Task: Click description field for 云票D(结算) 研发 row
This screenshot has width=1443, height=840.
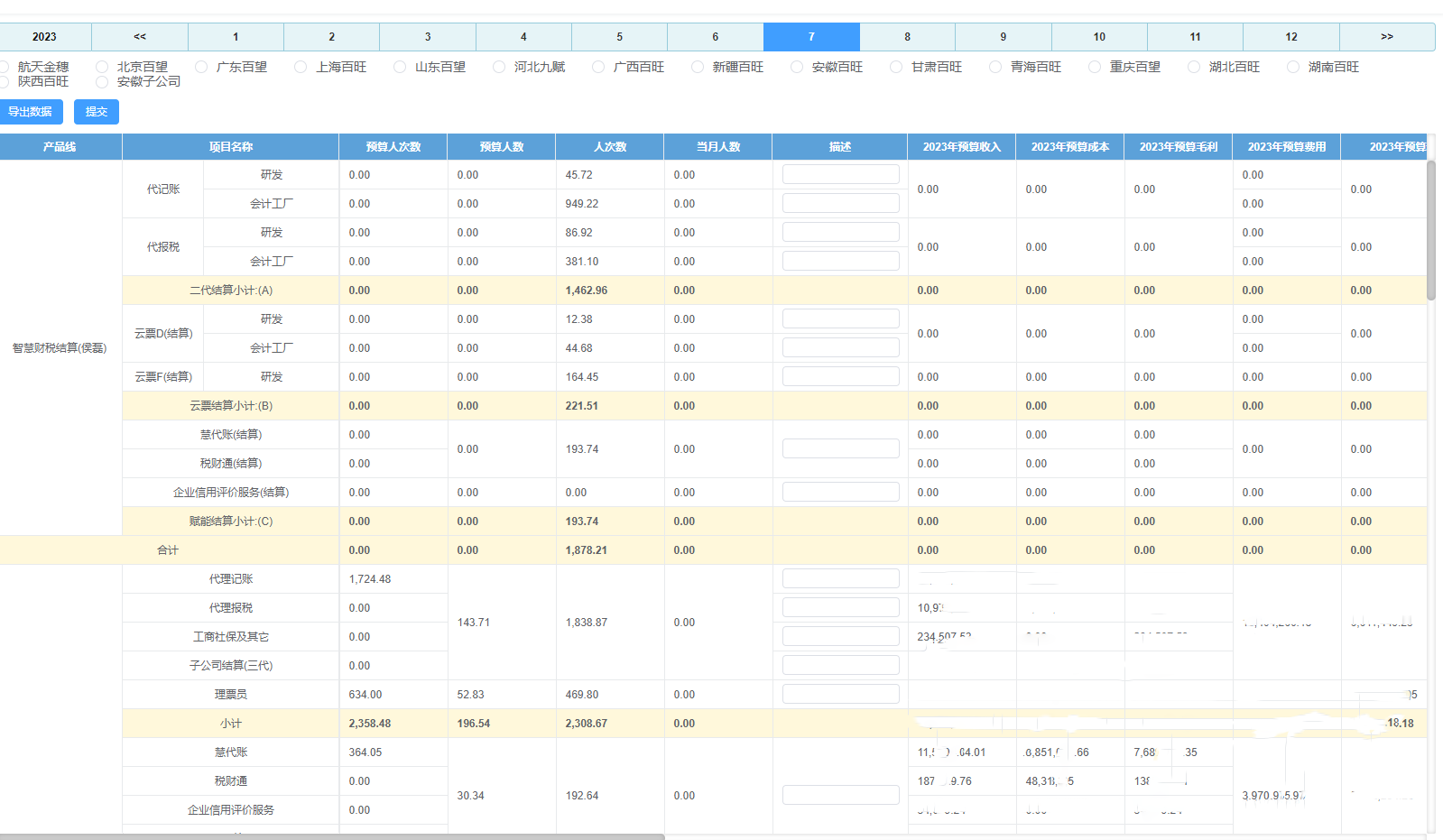Action: [x=841, y=318]
